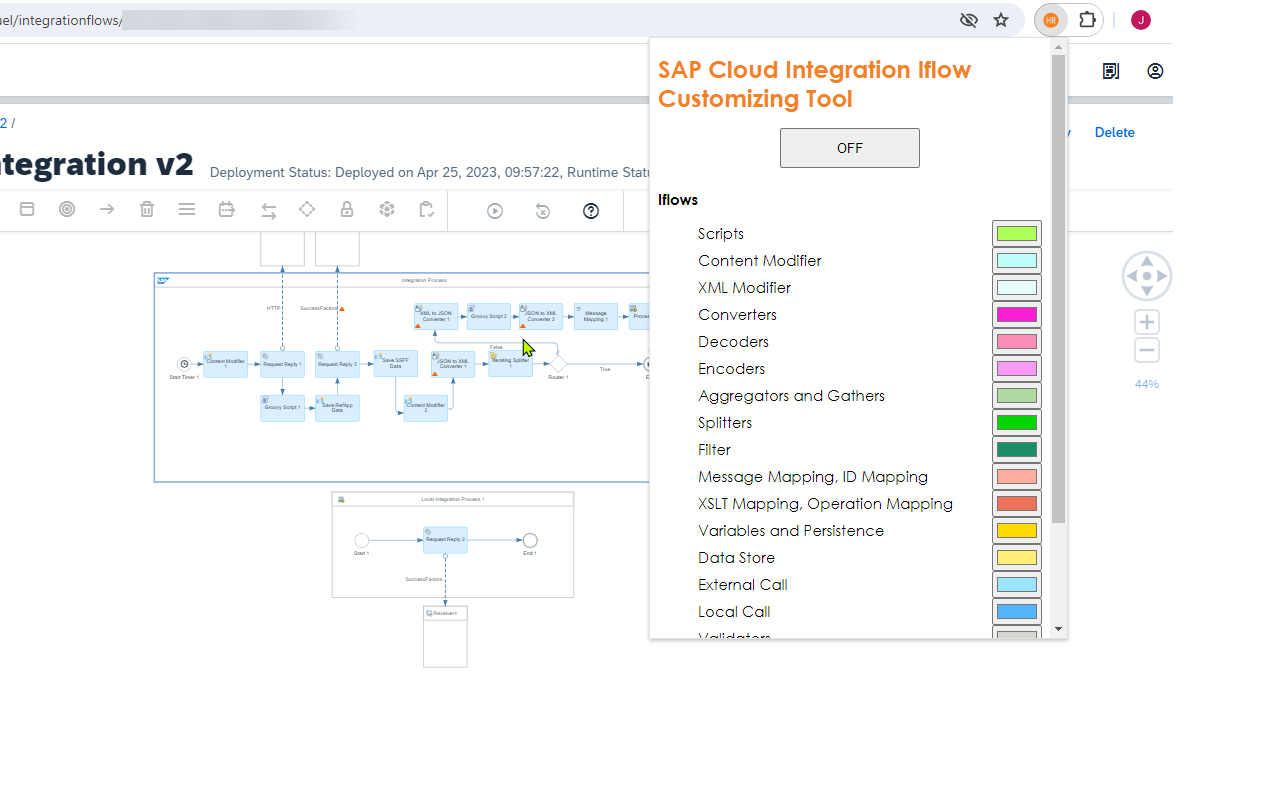The width and height of the screenshot is (1280, 800).
Task: Bookmark page with the star icon
Action: [1001, 20]
